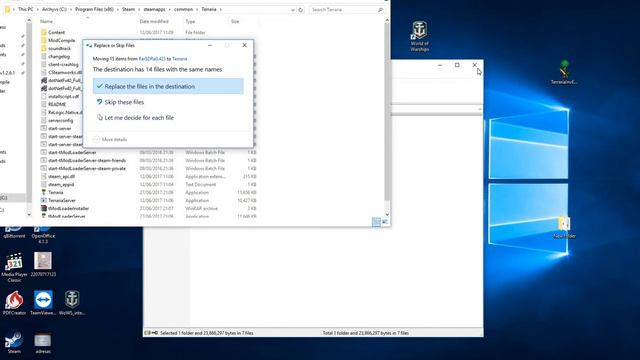Image resolution: width=640 pixels, height=360 pixels.
Task: Choose Replace the files in the destination
Action: (168, 86)
